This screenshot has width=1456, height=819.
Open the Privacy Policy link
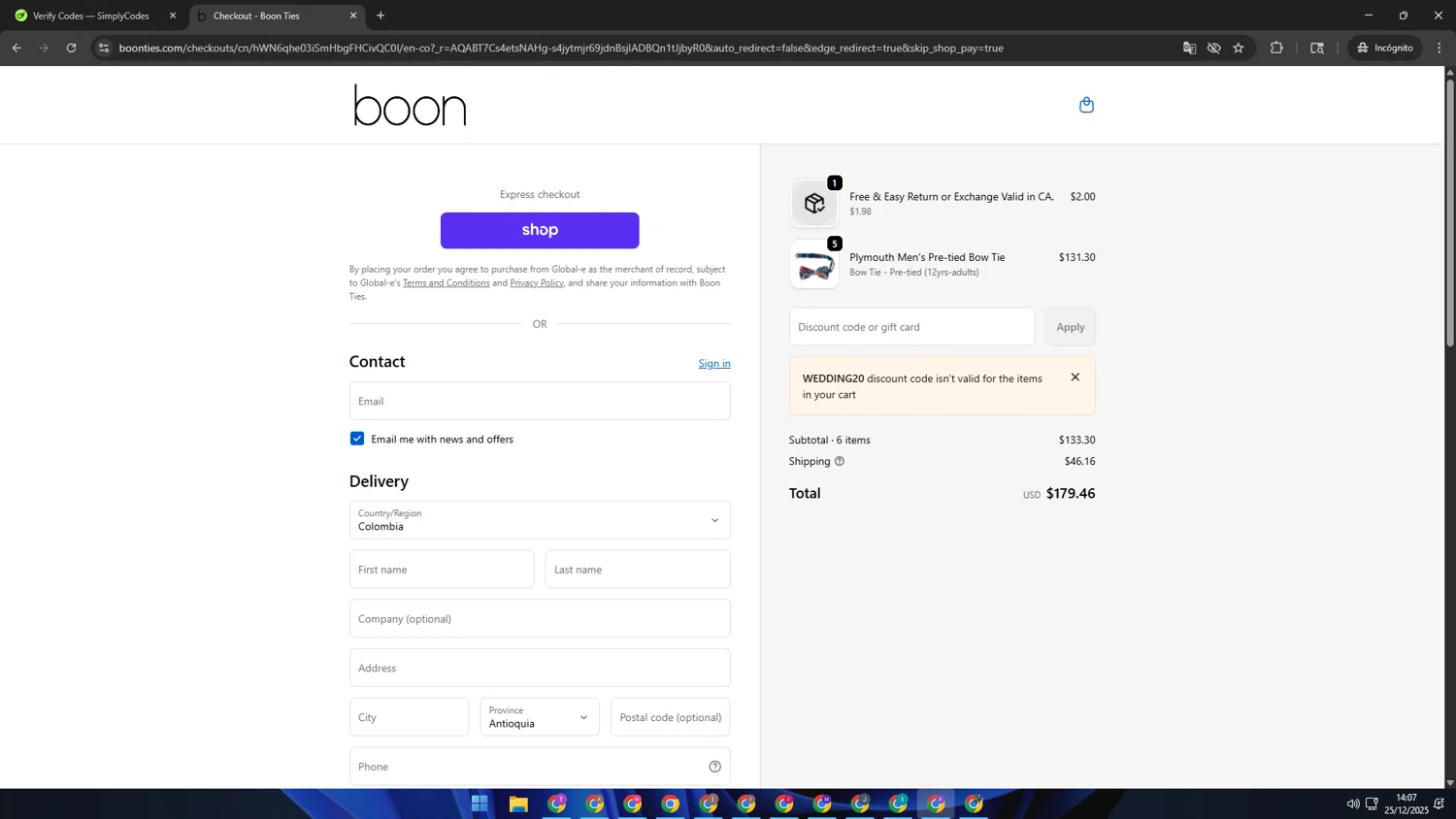point(537,282)
